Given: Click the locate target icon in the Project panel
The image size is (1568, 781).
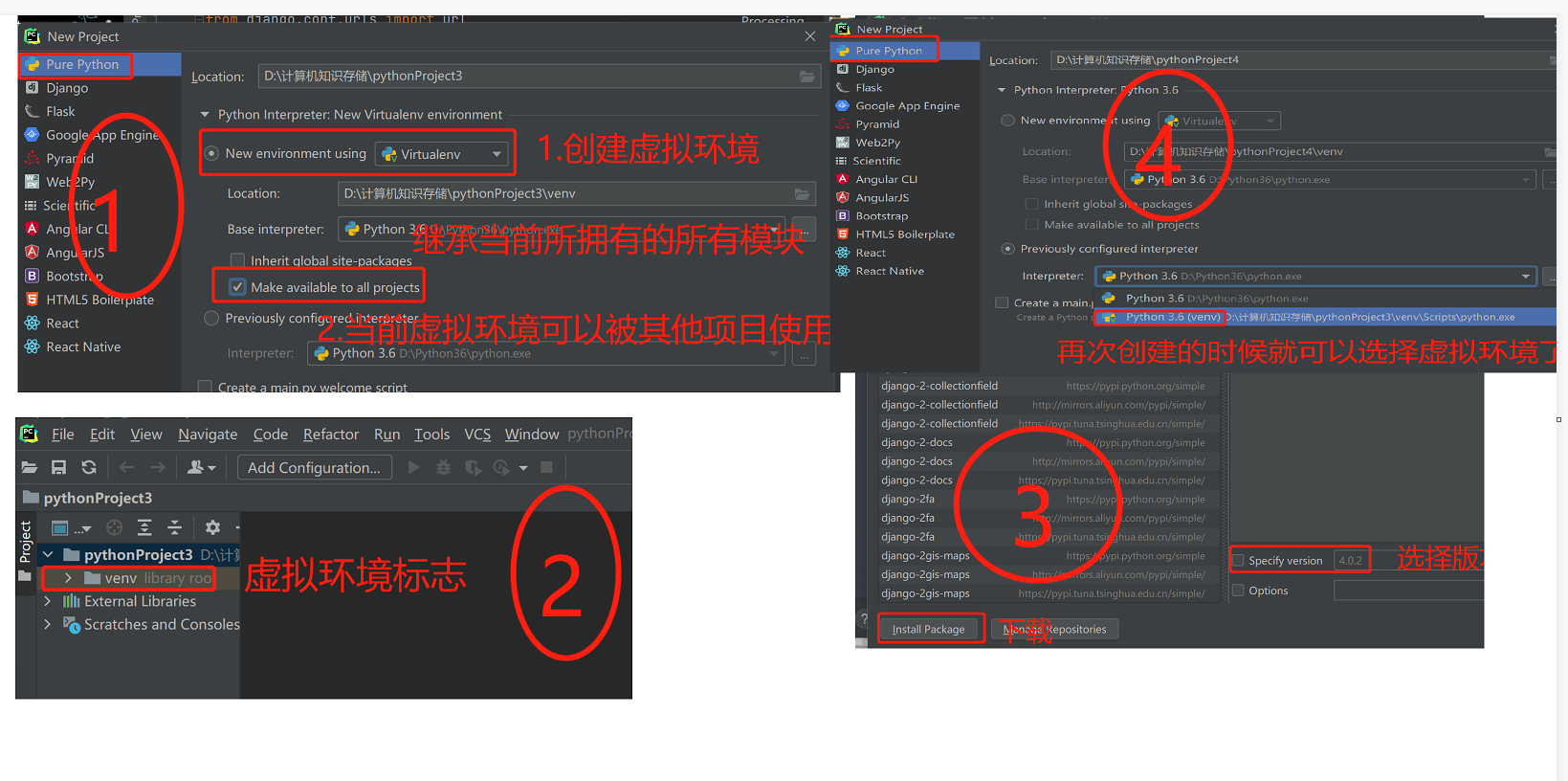Looking at the screenshot, I should [115, 527].
